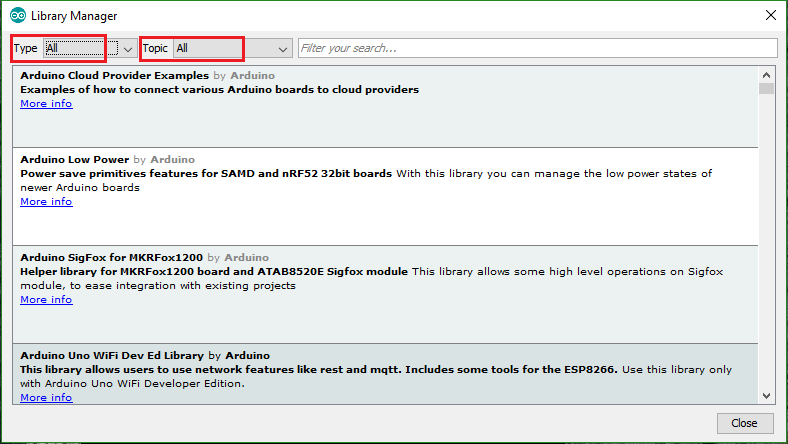Open More info for Arduino SigFox for MKRFox1200
Screen dimensions: 788x444
pos(46,300)
